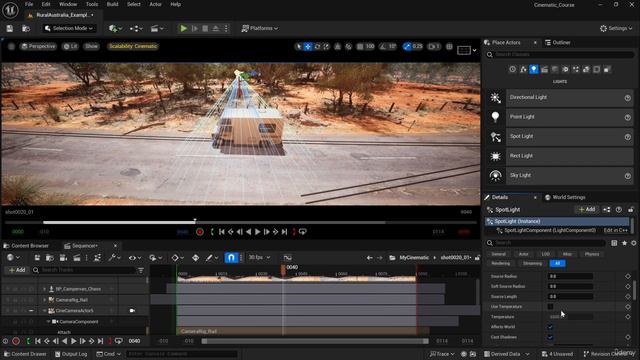Click the viewport shot timeline scrub bar
This screenshot has height=360, width=640.
(x=241, y=222)
